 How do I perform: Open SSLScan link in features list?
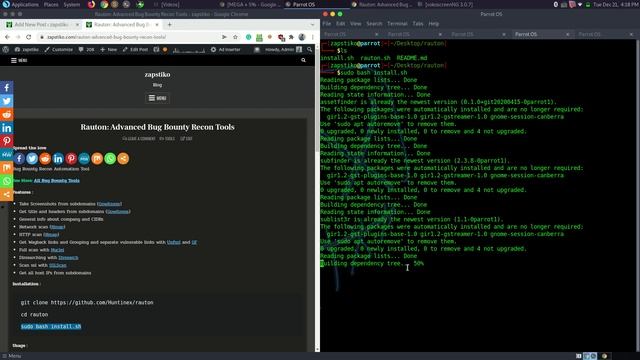pyautogui.click(x=58, y=265)
